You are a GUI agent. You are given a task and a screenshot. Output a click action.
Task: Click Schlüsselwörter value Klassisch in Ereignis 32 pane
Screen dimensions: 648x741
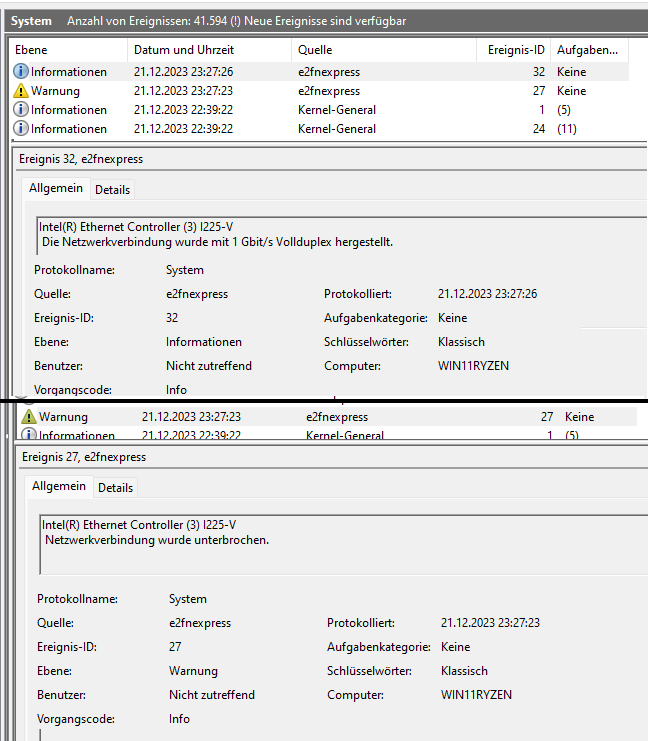click(x=461, y=342)
